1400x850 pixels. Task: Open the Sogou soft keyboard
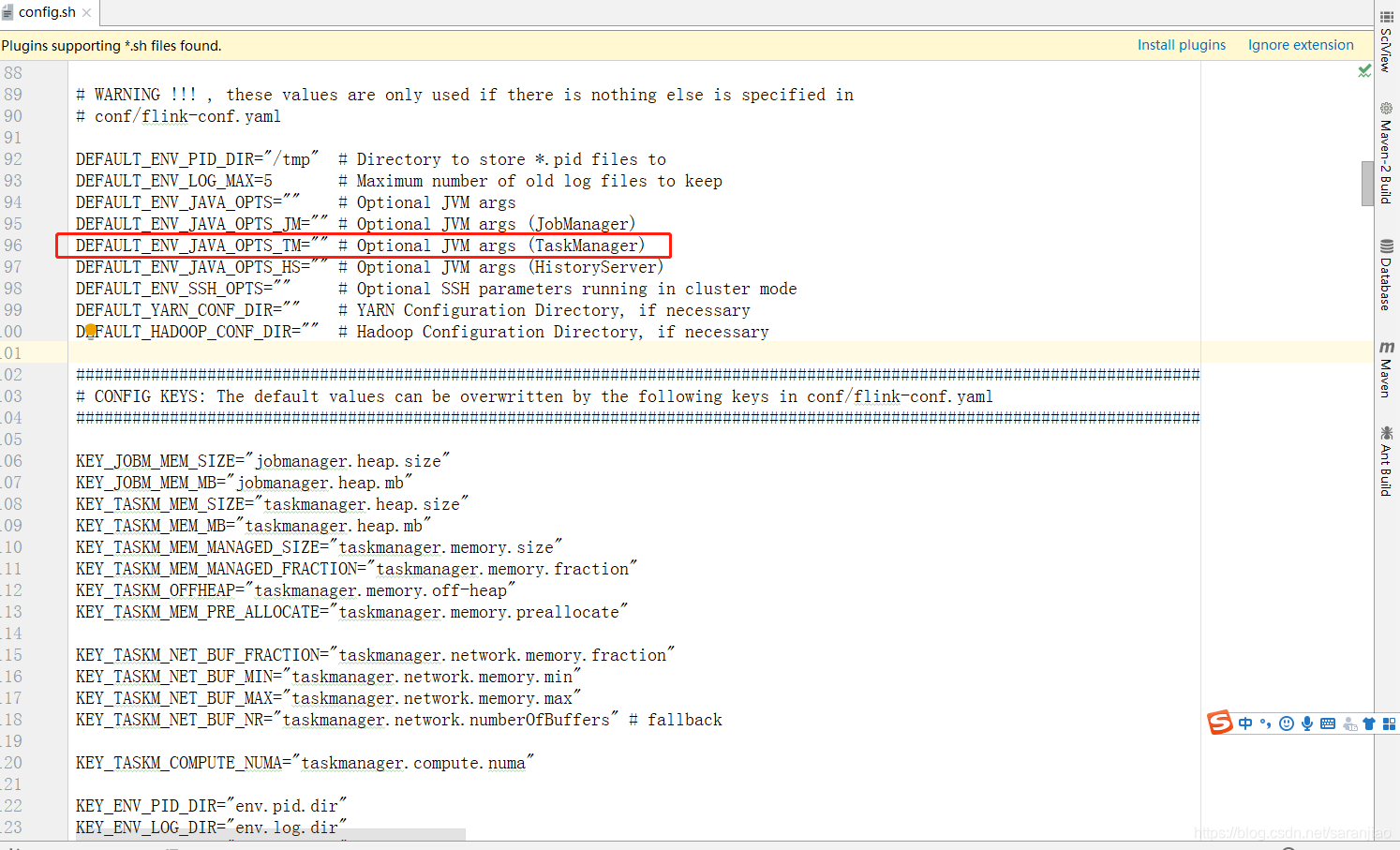[x=1328, y=723]
